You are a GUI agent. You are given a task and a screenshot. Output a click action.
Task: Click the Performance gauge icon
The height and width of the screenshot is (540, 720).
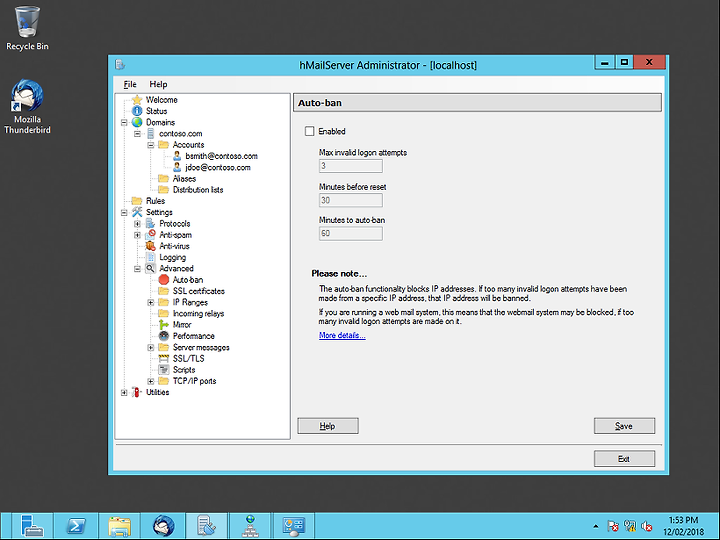coord(163,336)
